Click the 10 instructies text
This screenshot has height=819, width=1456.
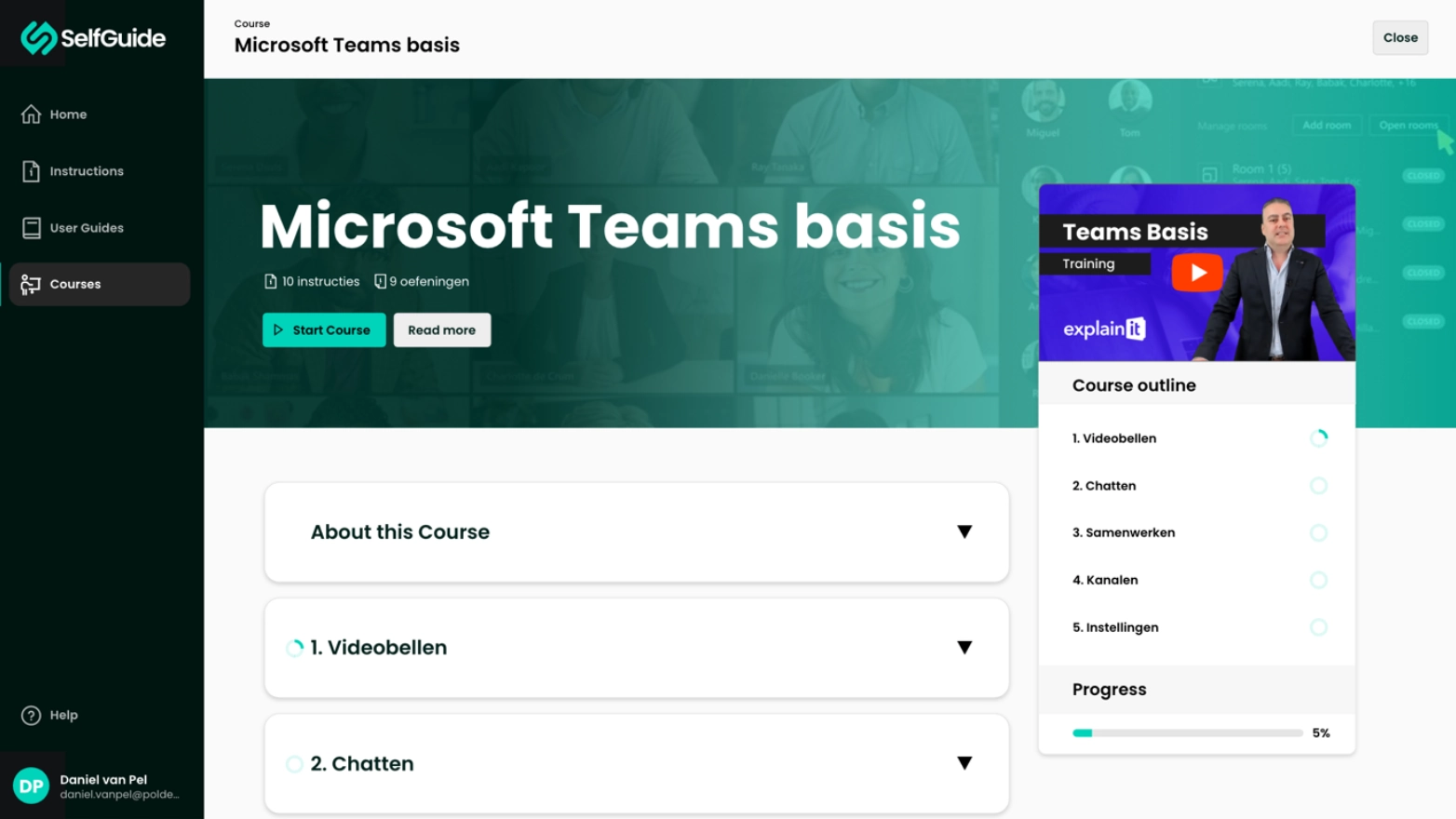pos(320,281)
